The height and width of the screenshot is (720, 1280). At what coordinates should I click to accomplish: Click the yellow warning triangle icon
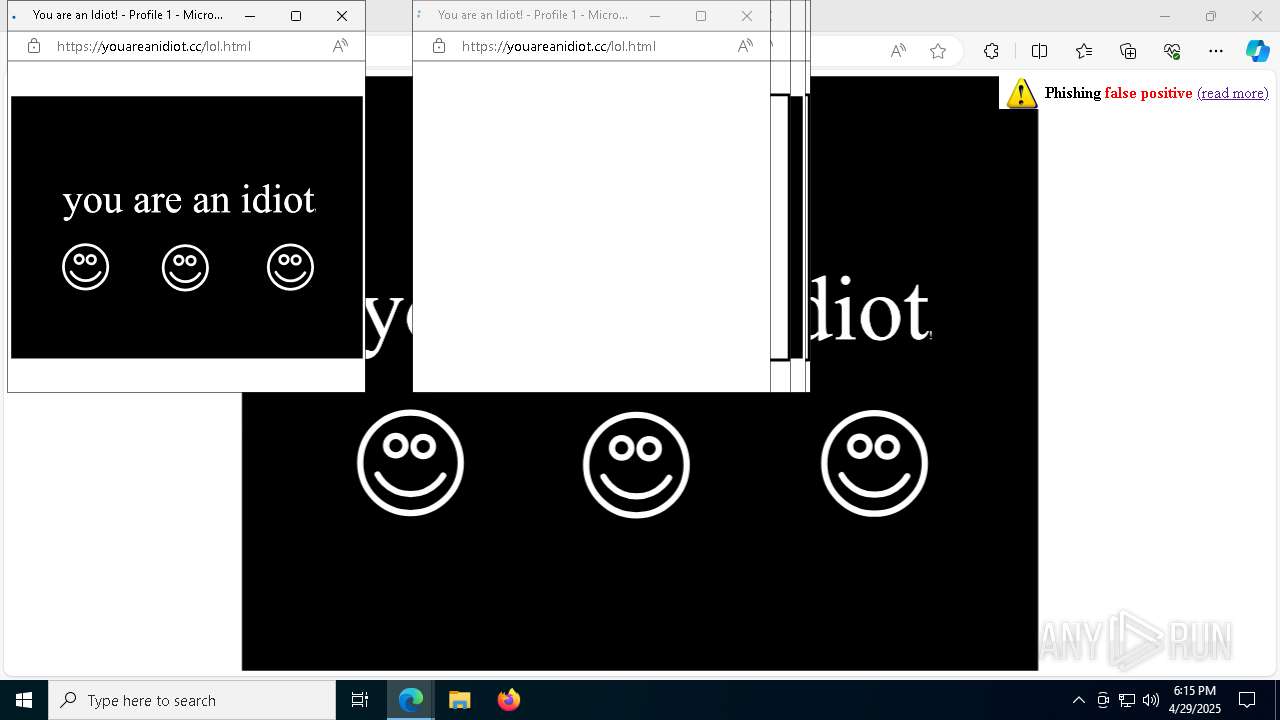coord(1021,93)
